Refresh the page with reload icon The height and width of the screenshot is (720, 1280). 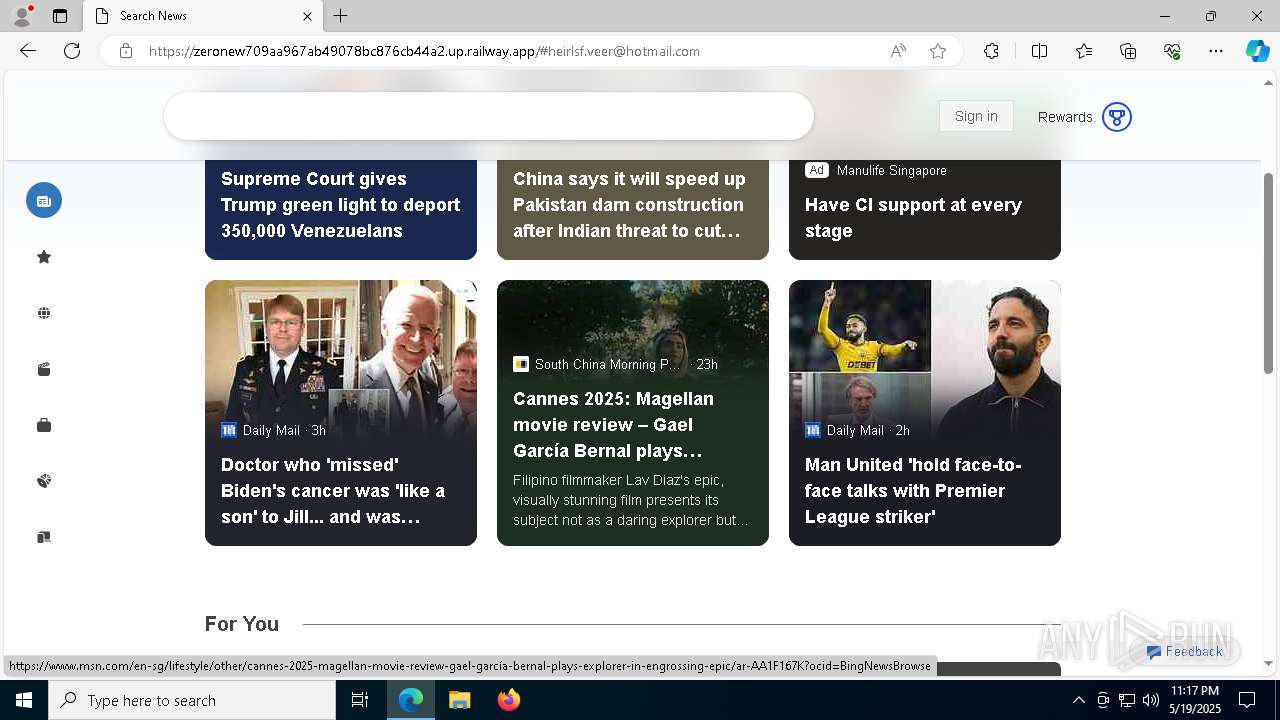tap(72, 51)
